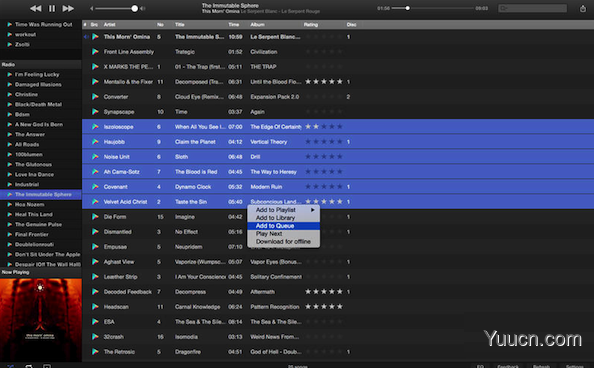The image size is (594, 368).
Task: Click the source icon for Decoded Feedback row
Action: pos(95,292)
